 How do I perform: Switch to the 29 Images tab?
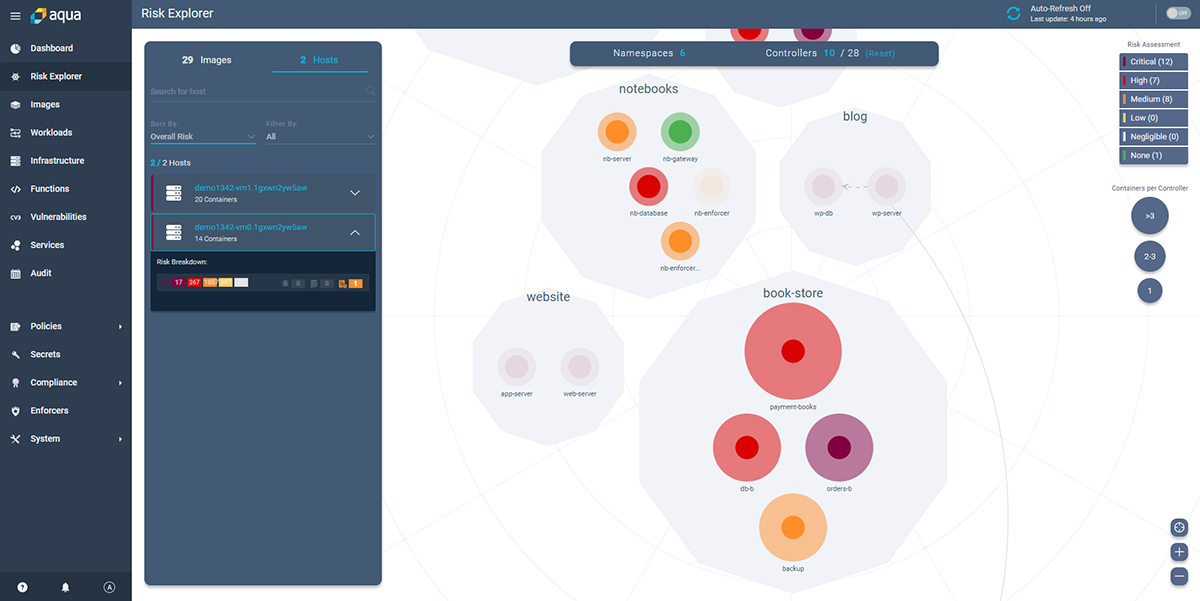[x=206, y=60]
